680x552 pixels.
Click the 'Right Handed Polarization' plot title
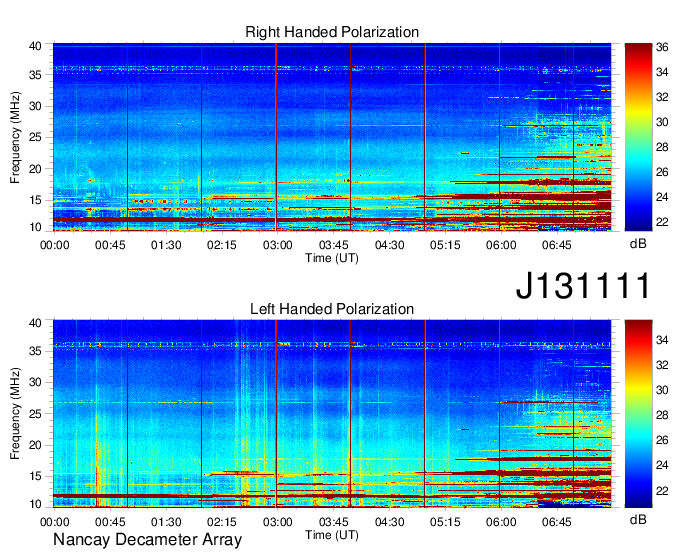coord(332,32)
